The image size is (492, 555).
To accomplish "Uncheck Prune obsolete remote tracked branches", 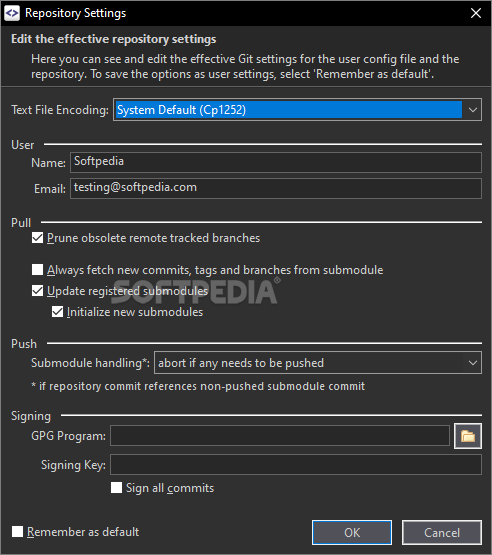I will click(38, 238).
